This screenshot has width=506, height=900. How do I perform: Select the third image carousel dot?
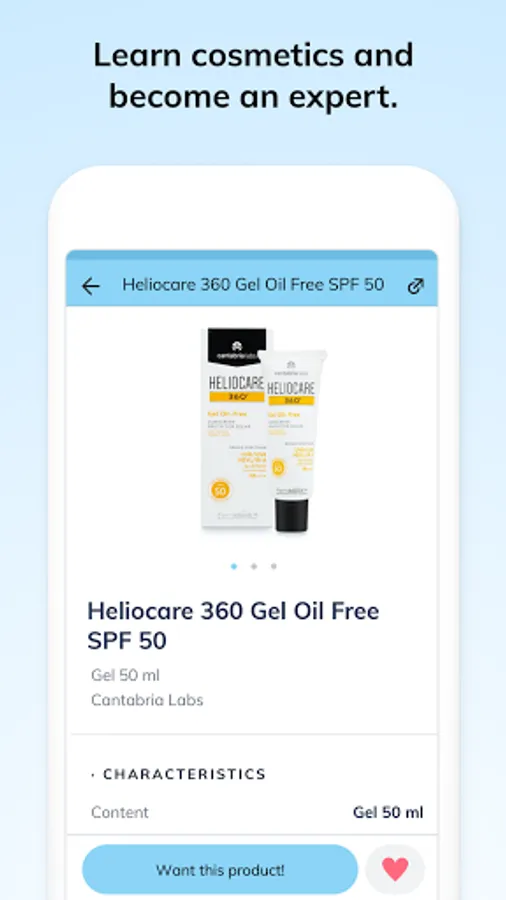pos(274,567)
